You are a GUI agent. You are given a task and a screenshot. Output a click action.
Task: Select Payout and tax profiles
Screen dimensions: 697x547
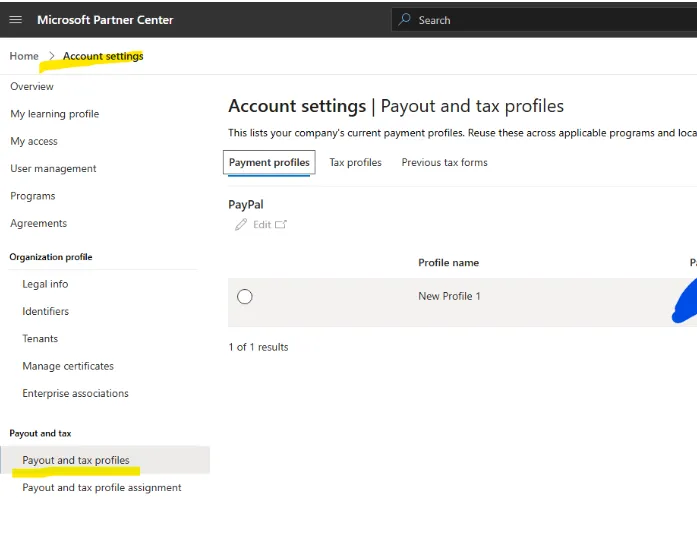105,460
